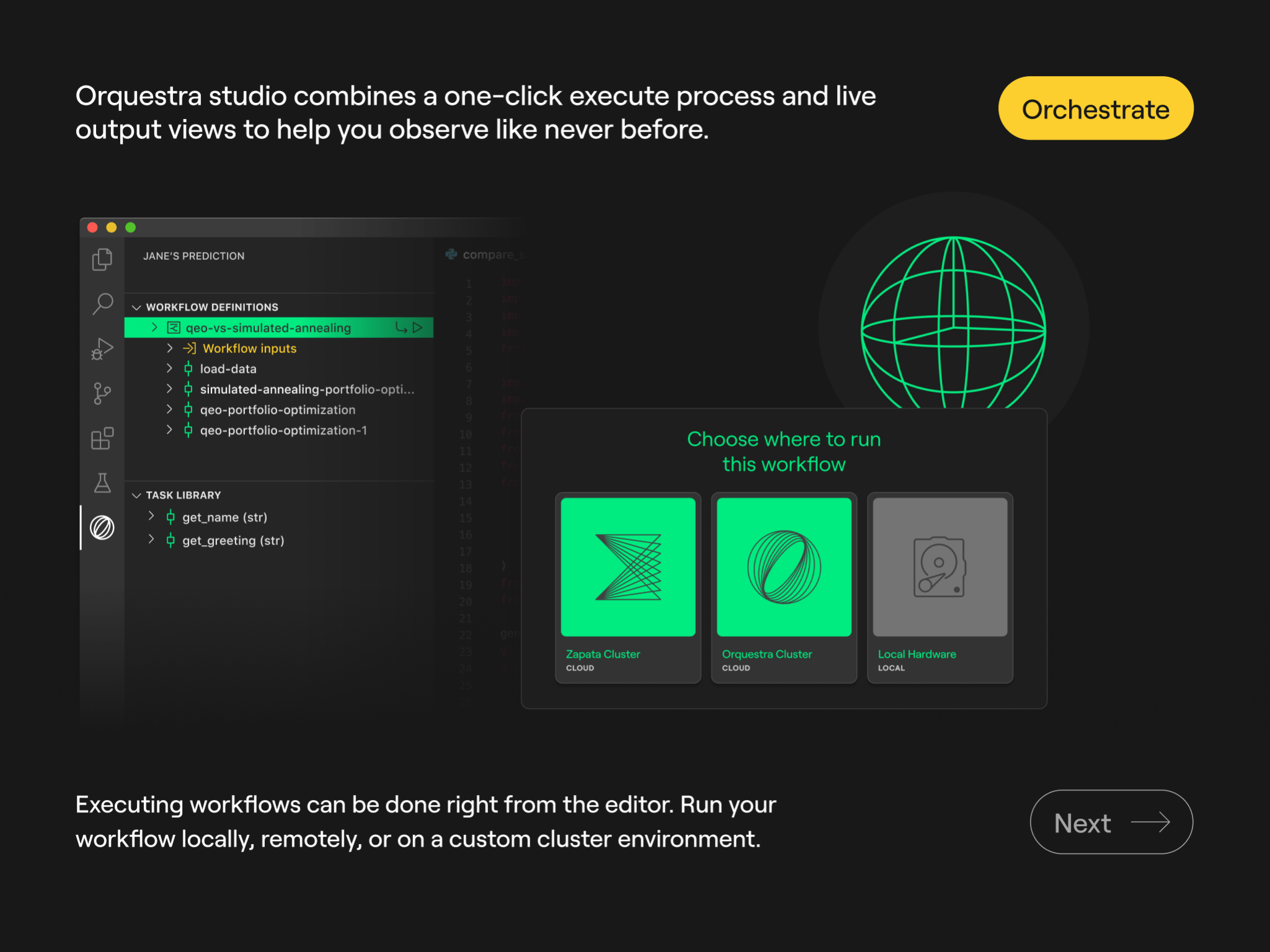
Task: Click the node icon beside get_name (str)
Action: point(171,517)
